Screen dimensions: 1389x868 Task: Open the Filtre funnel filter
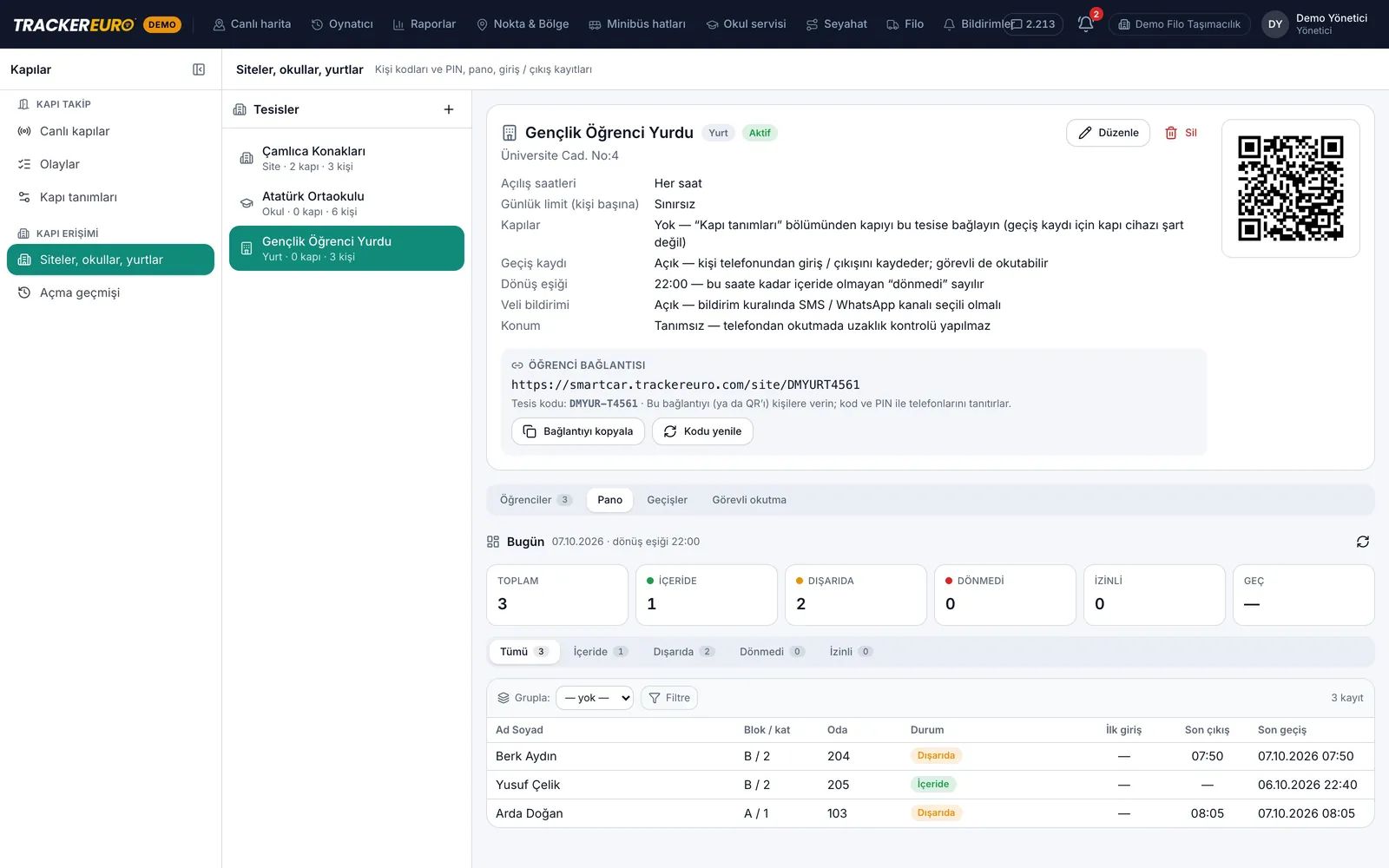pos(669,698)
